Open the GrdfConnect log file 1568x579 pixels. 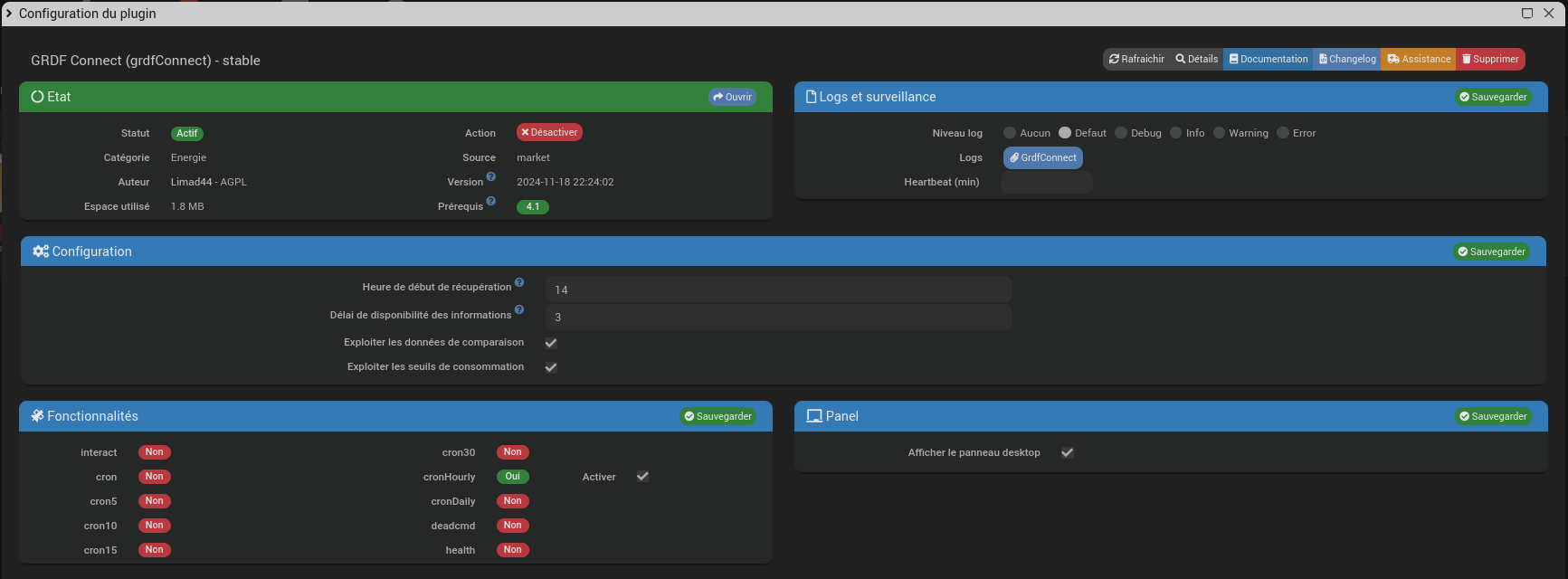1043,157
